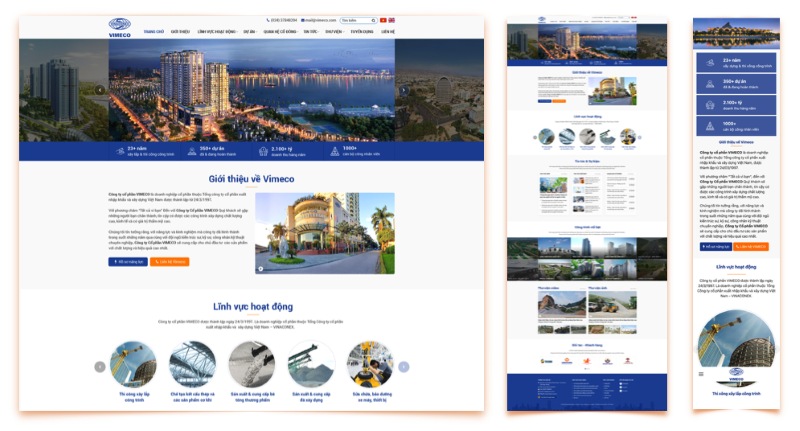The width and height of the screenshot is (800, 431).
Task: Expand the Quan hệ cổ đông menu
Action: click(280, 32)
